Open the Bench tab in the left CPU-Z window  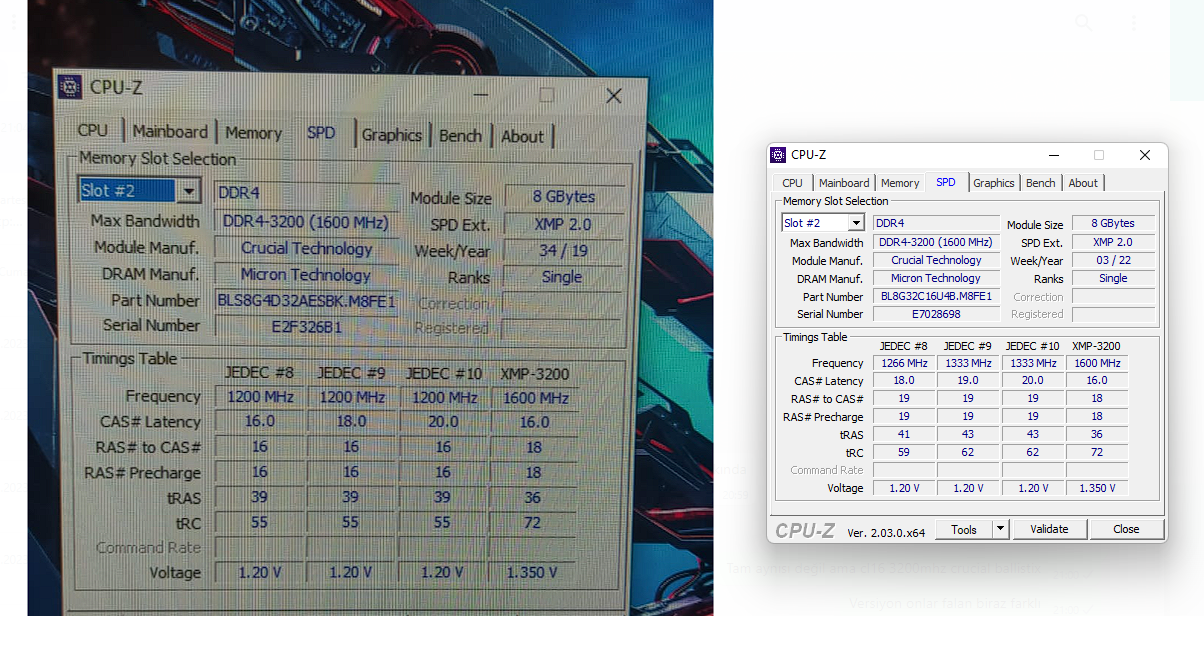[460, 136]
